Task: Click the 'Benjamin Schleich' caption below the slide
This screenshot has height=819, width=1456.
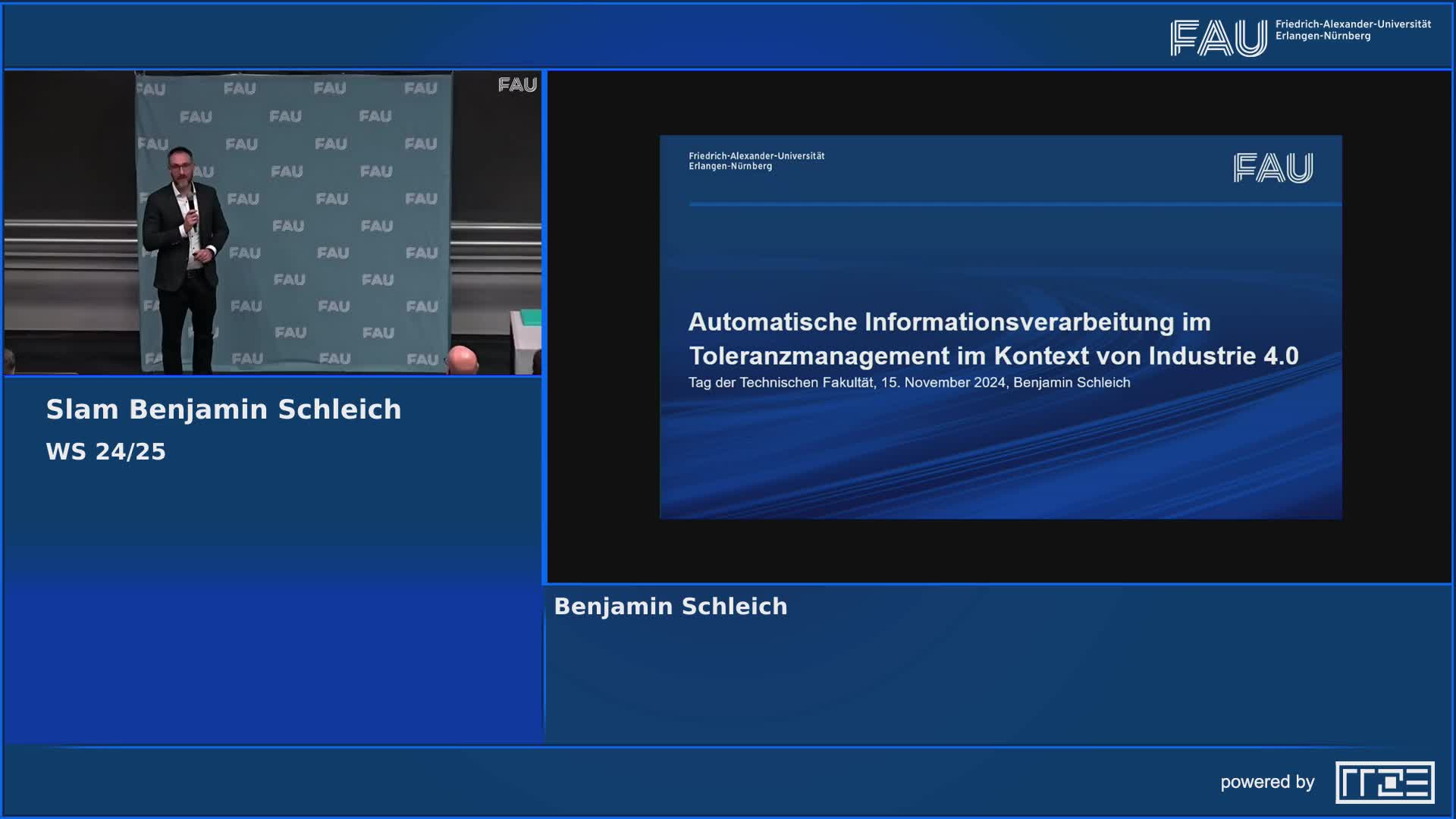Action: pyautogui.click(x=670, y=607)
